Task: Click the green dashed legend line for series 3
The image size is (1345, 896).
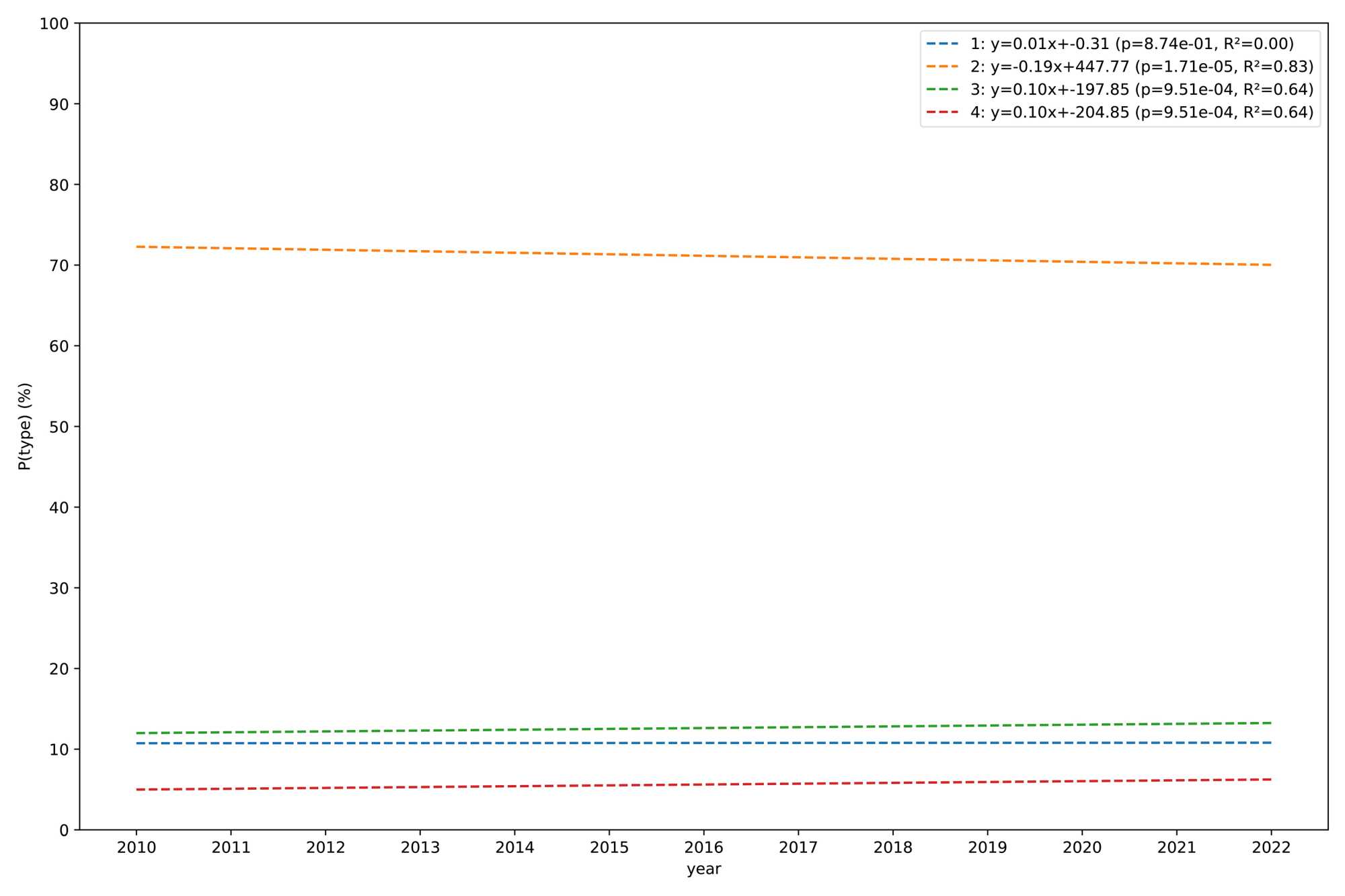Action: click(942, 90)
